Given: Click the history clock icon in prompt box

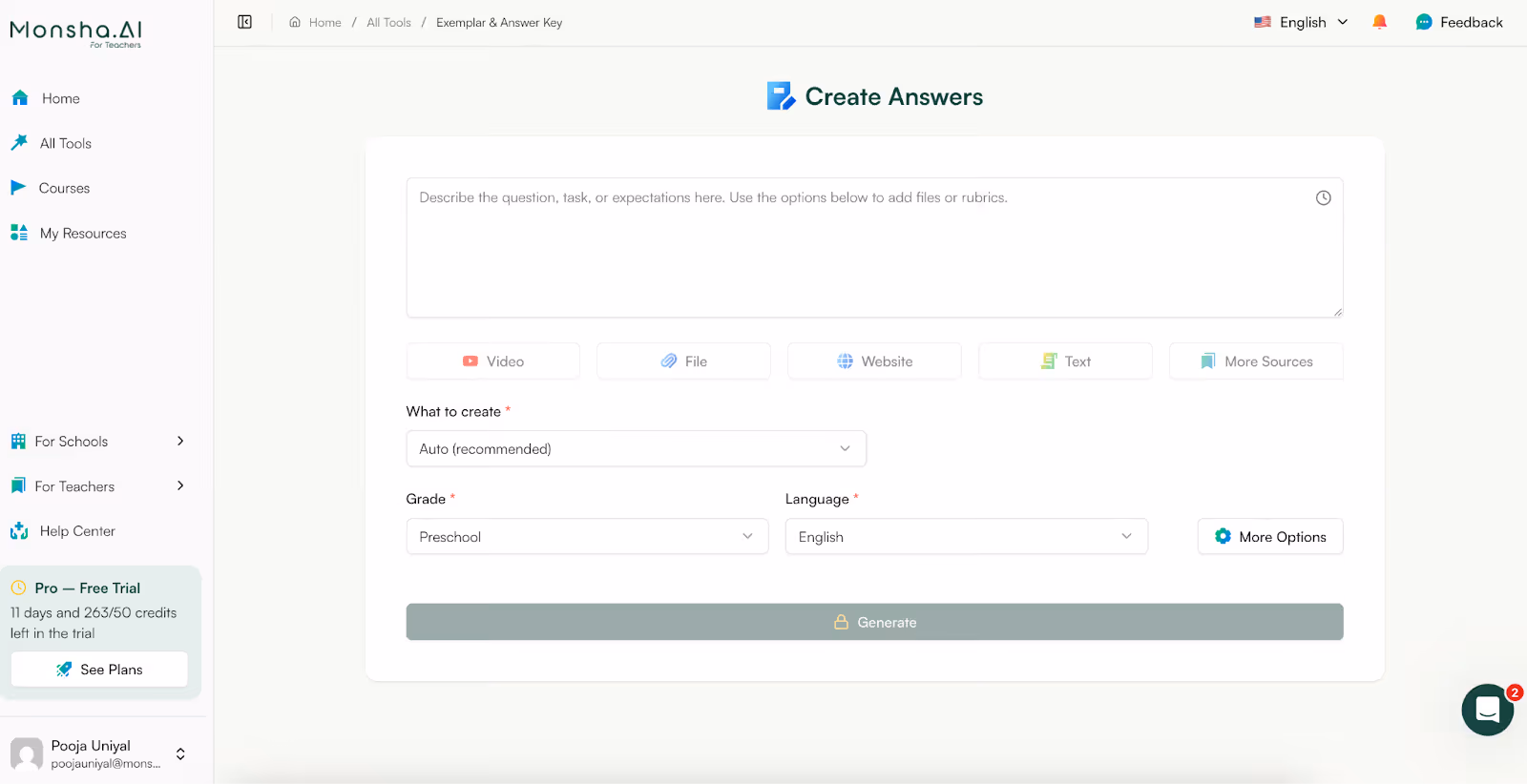Looking at the screenshot, I should [x=1323, y=197].
